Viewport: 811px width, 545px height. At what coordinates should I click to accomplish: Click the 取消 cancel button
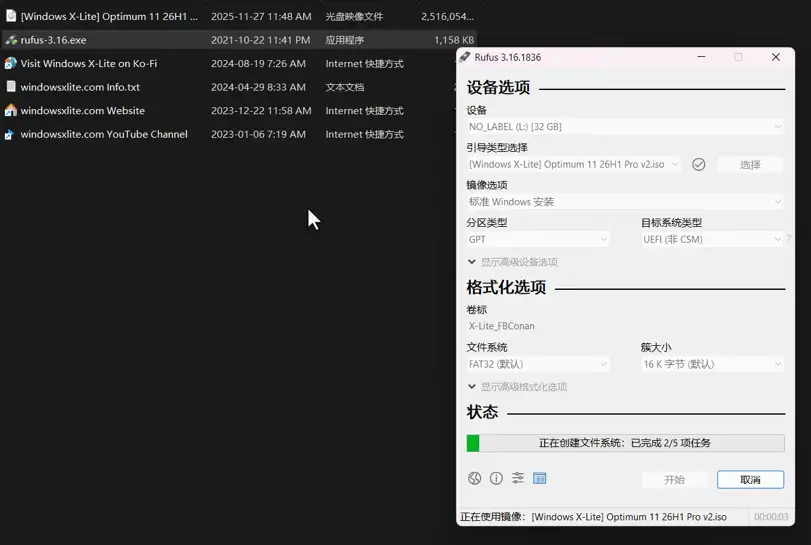point(750,480)
